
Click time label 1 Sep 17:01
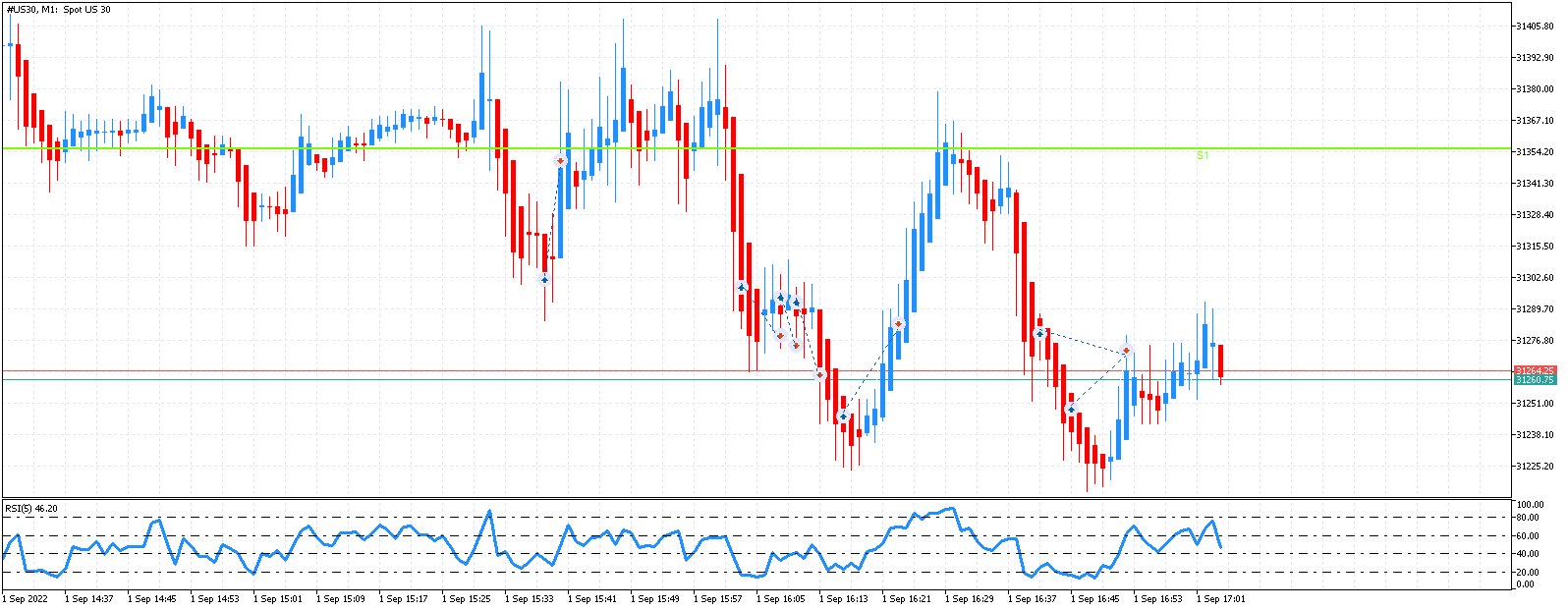point(1221,599)
